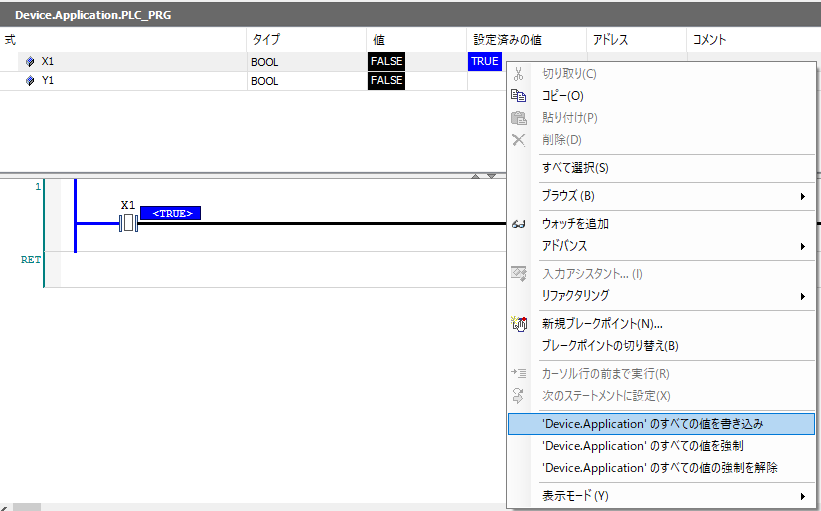Click the horizontal scrollbar thumb at bottom
The height and width of the screenshot is (511, 821).
point(26,507)
